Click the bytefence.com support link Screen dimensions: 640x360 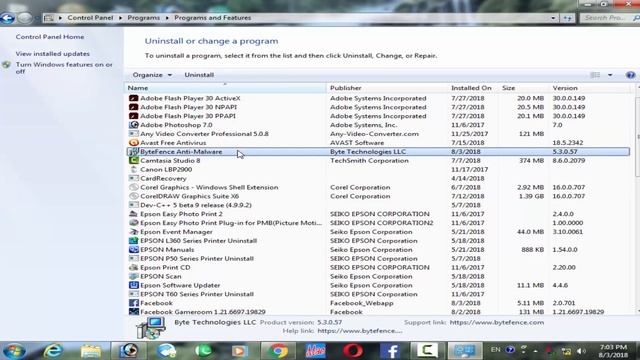coord(497,322)
